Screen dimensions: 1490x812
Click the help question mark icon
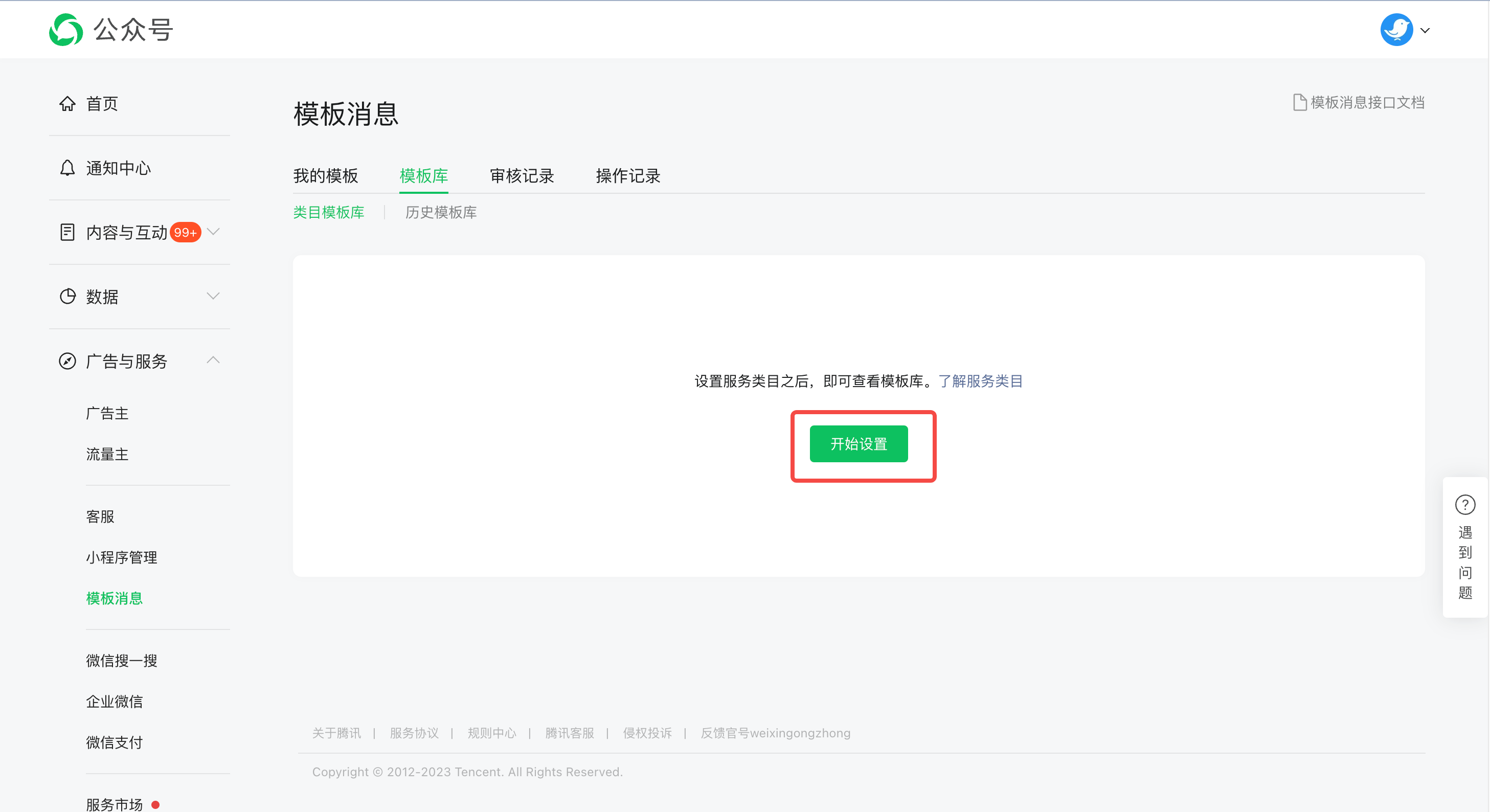click(x=1465, y=504)
